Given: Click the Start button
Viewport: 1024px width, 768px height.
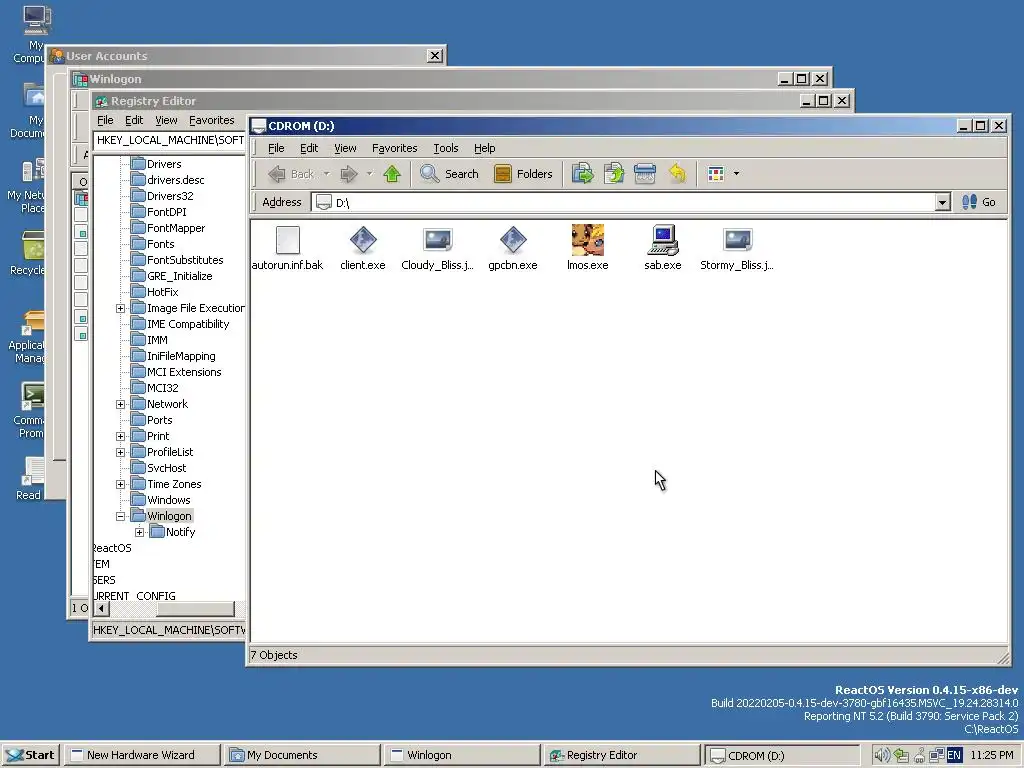Looking at the screenshot, I should tap(31, 755).
